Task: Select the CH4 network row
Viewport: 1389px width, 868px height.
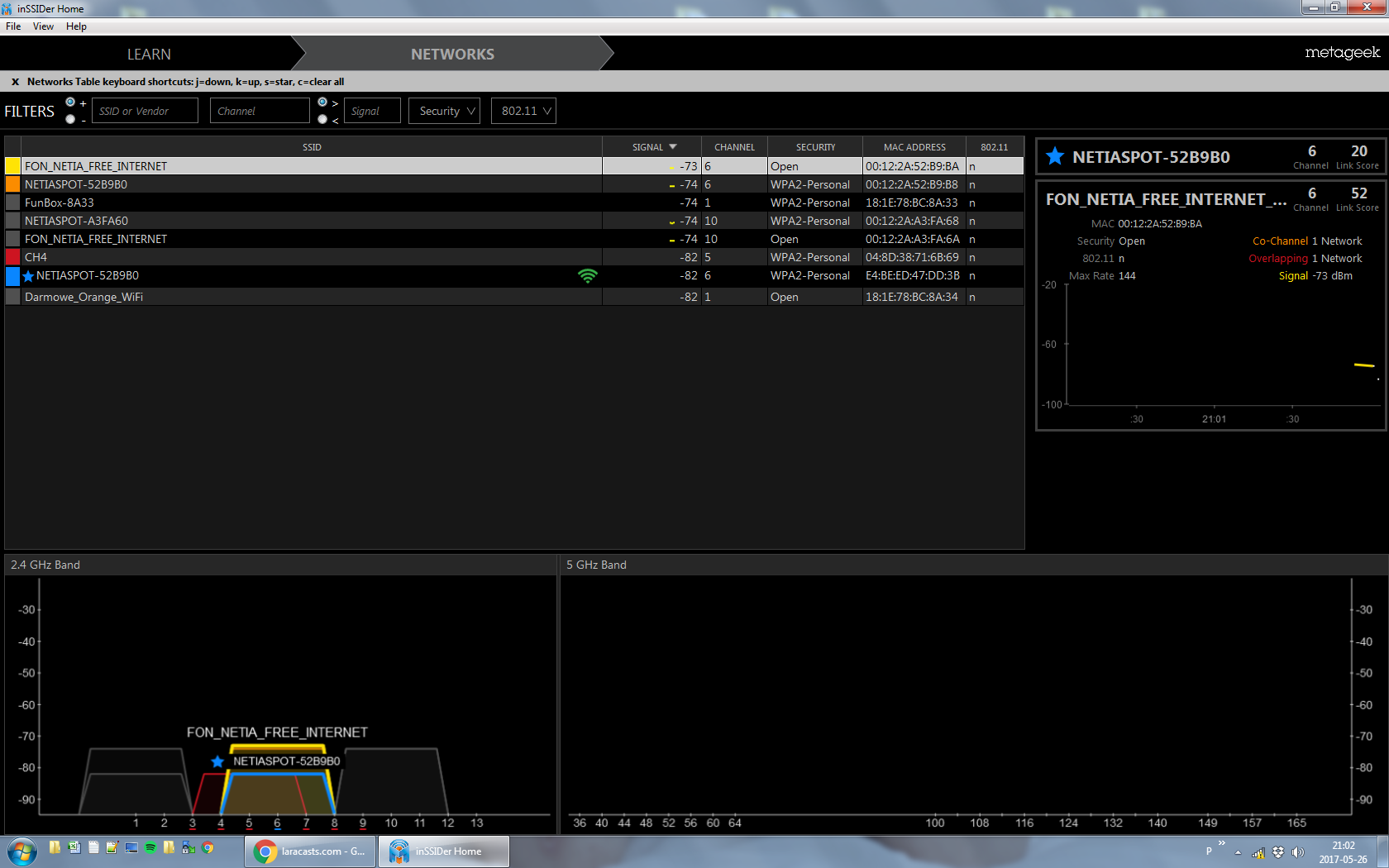Action: point(514,257)
